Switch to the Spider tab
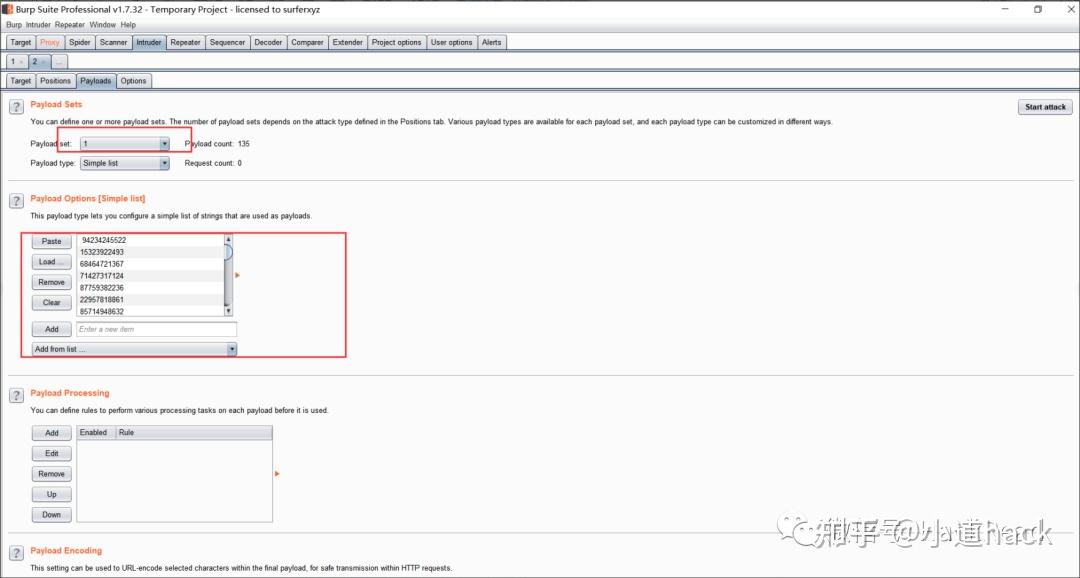 pos(80,43)
